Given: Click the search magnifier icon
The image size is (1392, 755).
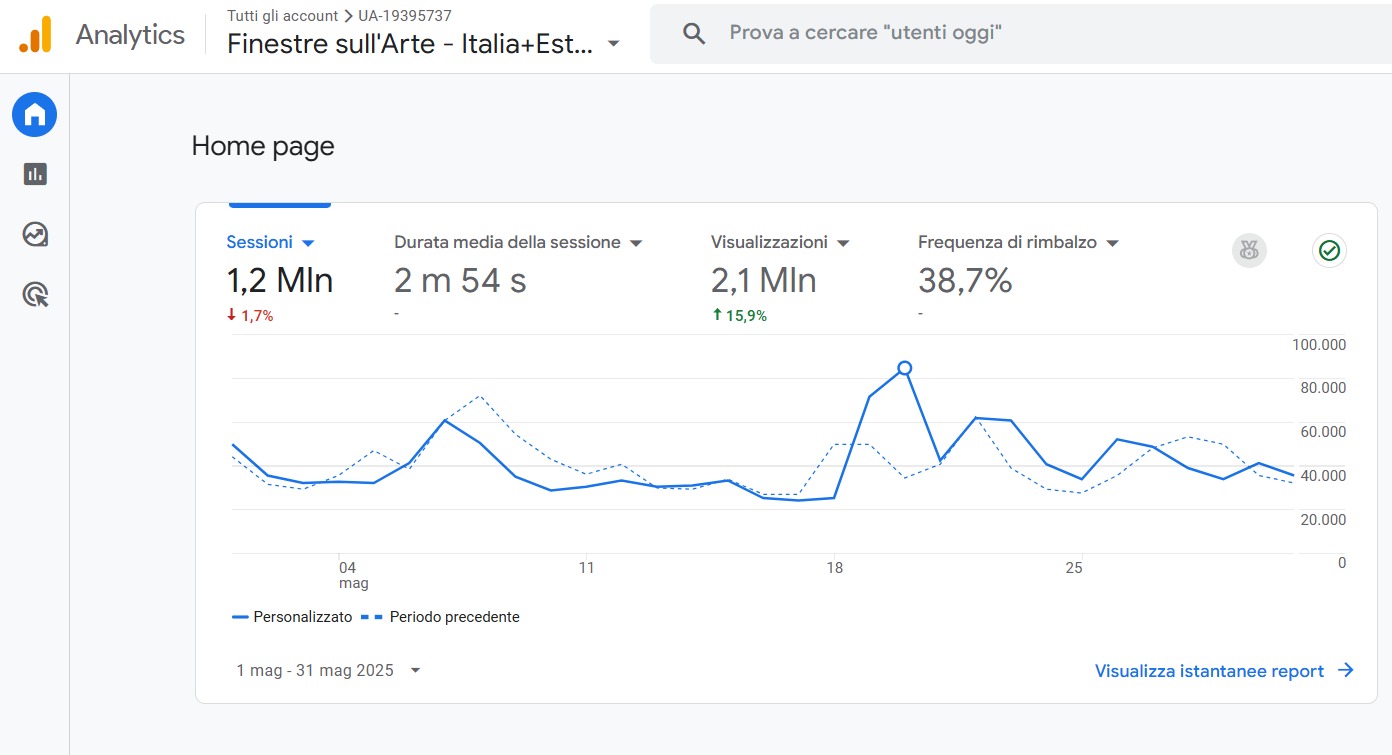Looking at the screenshot, I should point(694,33).
